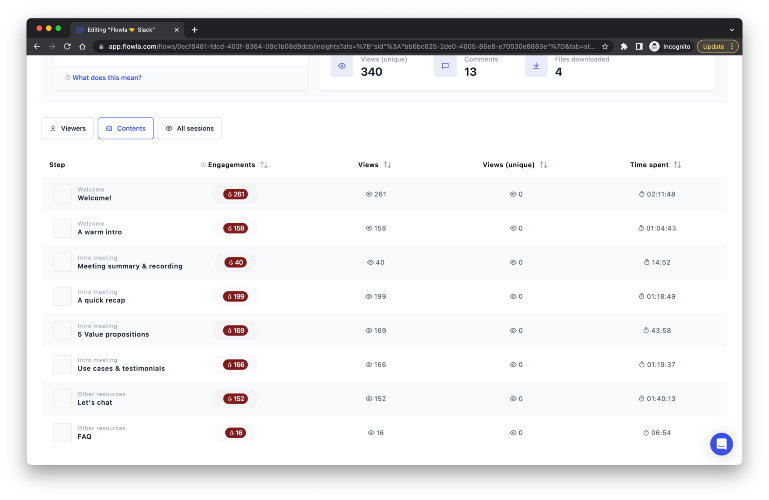Click the 152 engagements badge
The width and height of the screenshot is (769, 500).
coord(235,399)
